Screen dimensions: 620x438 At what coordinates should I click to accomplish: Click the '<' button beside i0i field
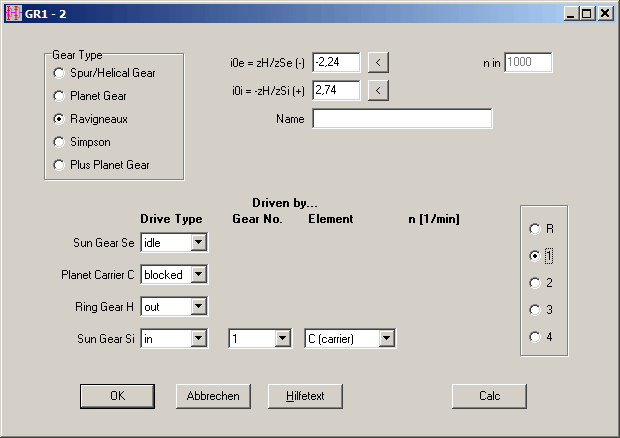click(x=378, y=91)
